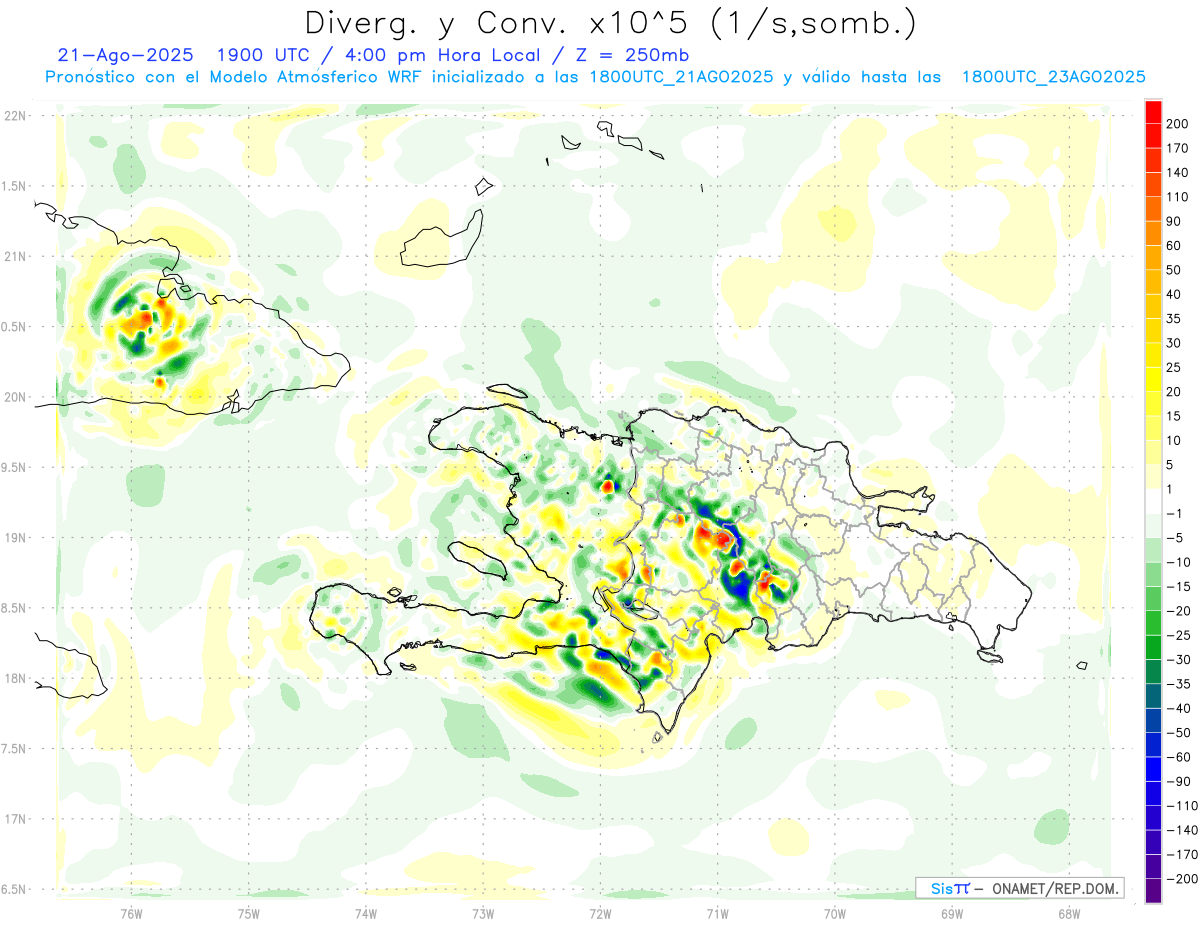Click the white swatch between 1 and -1

pos(1154,501)
